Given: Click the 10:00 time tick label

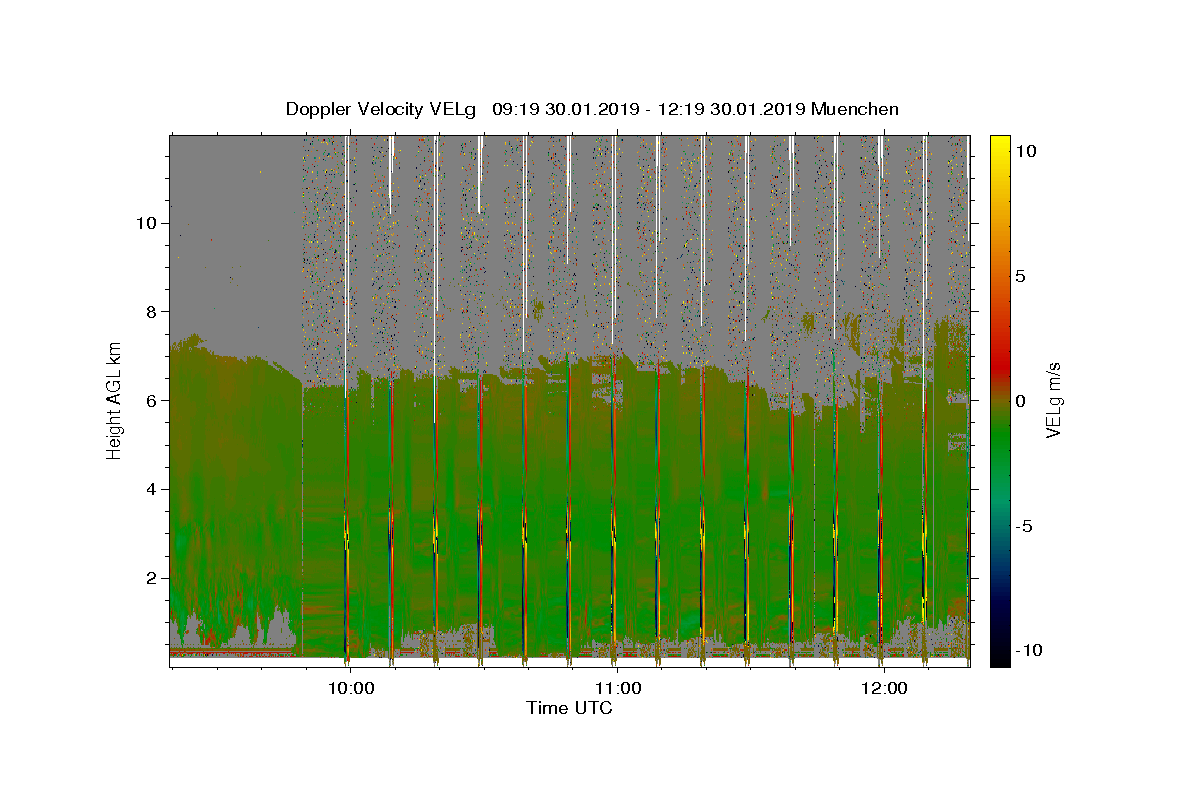Looking at the screenshot, I should click(x=351, y=689).
